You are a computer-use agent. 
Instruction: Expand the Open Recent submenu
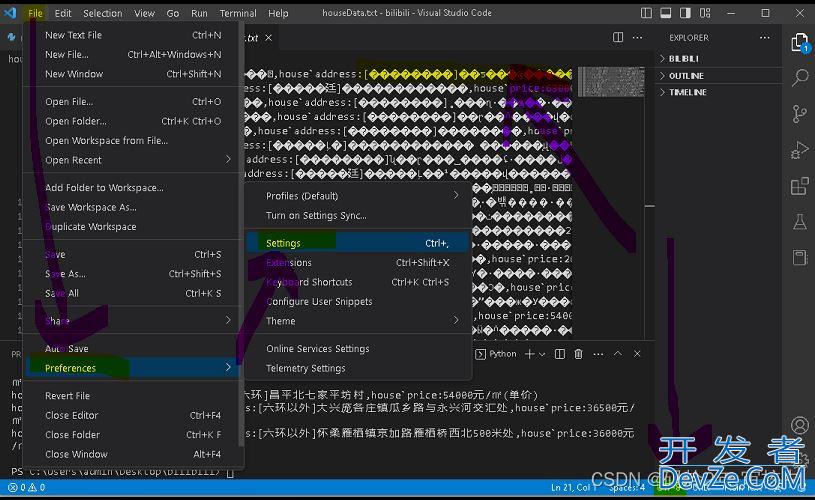[133, 160]
